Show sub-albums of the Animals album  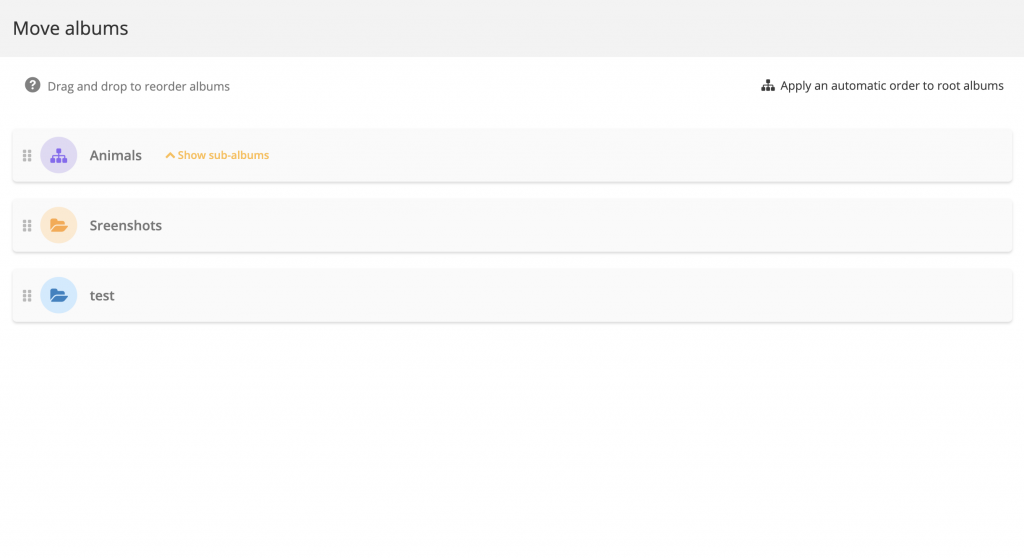click(223, 156)
